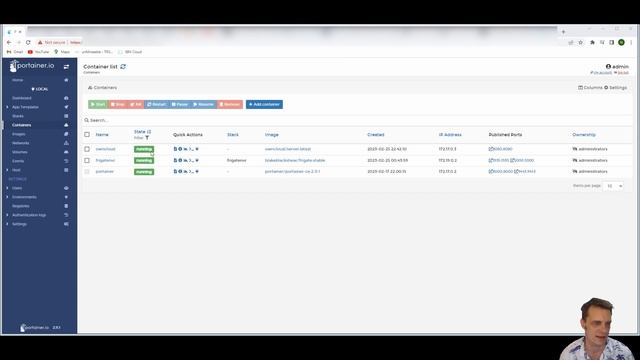The image size is (640, 360).
Task: Open the 5000:5000 published port for the frigate container
Action: pyautogui.click(x=522, y=160)
